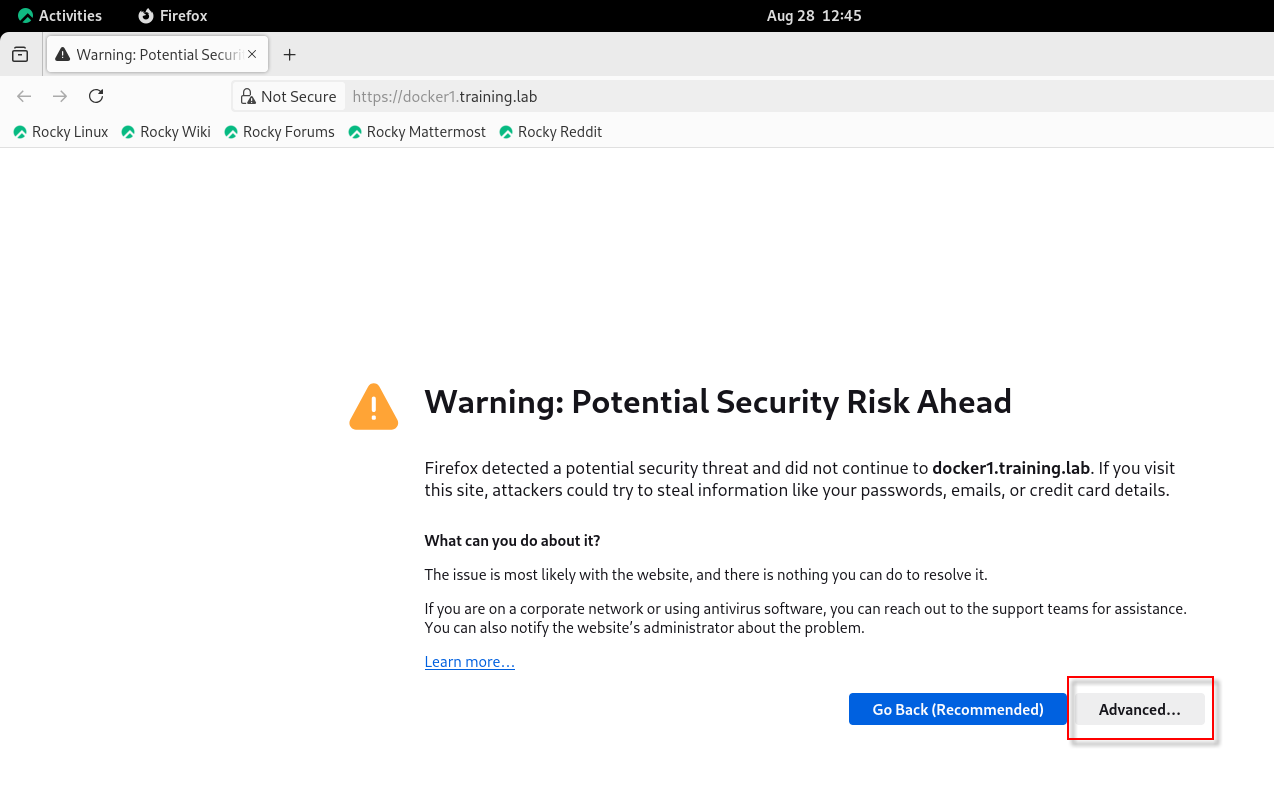Screen dimensions: 1274x802
Task: Click the warning tab's alert icon
Action: click(x=62, y=55)
